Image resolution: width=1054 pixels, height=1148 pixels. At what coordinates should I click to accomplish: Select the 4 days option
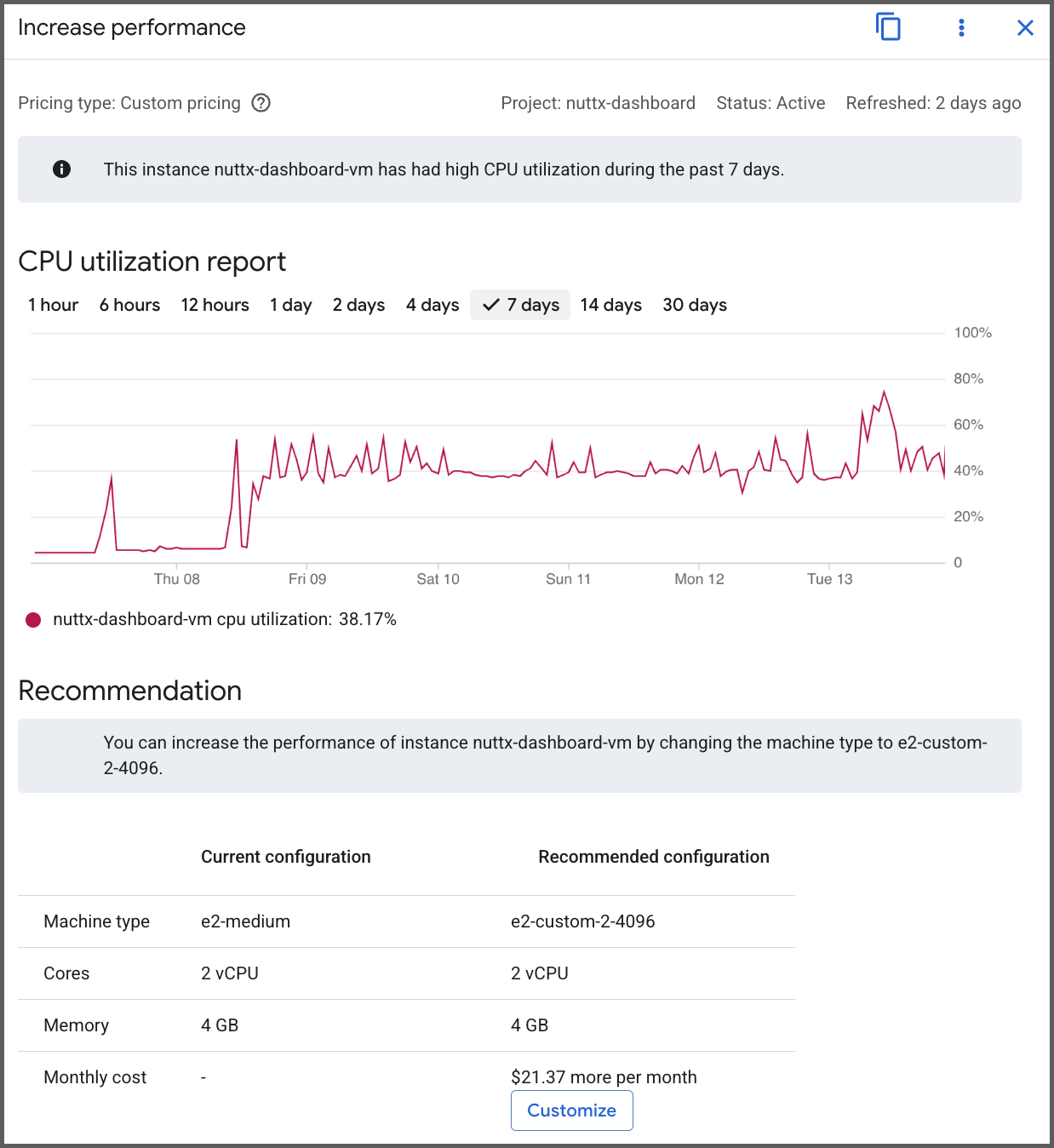coord(432,304)
